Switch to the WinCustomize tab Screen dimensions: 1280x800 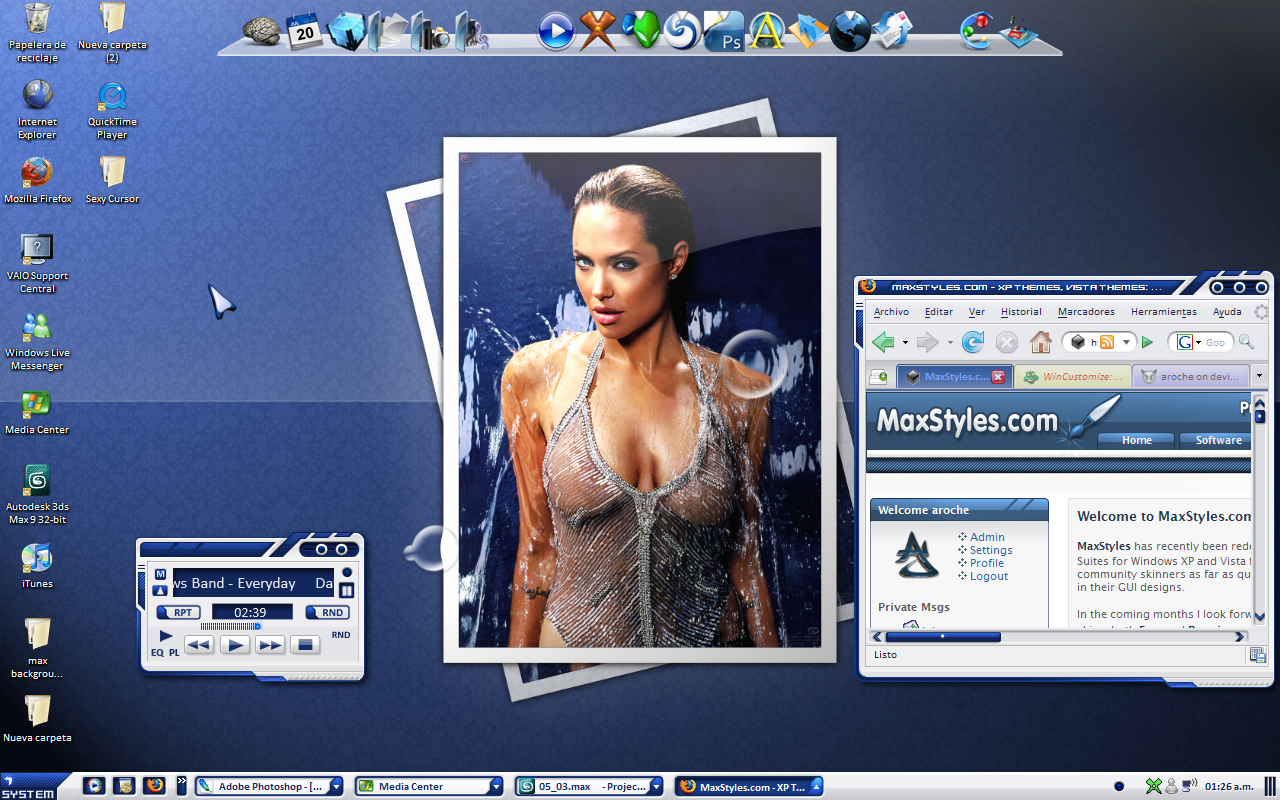coord(1074,377)
